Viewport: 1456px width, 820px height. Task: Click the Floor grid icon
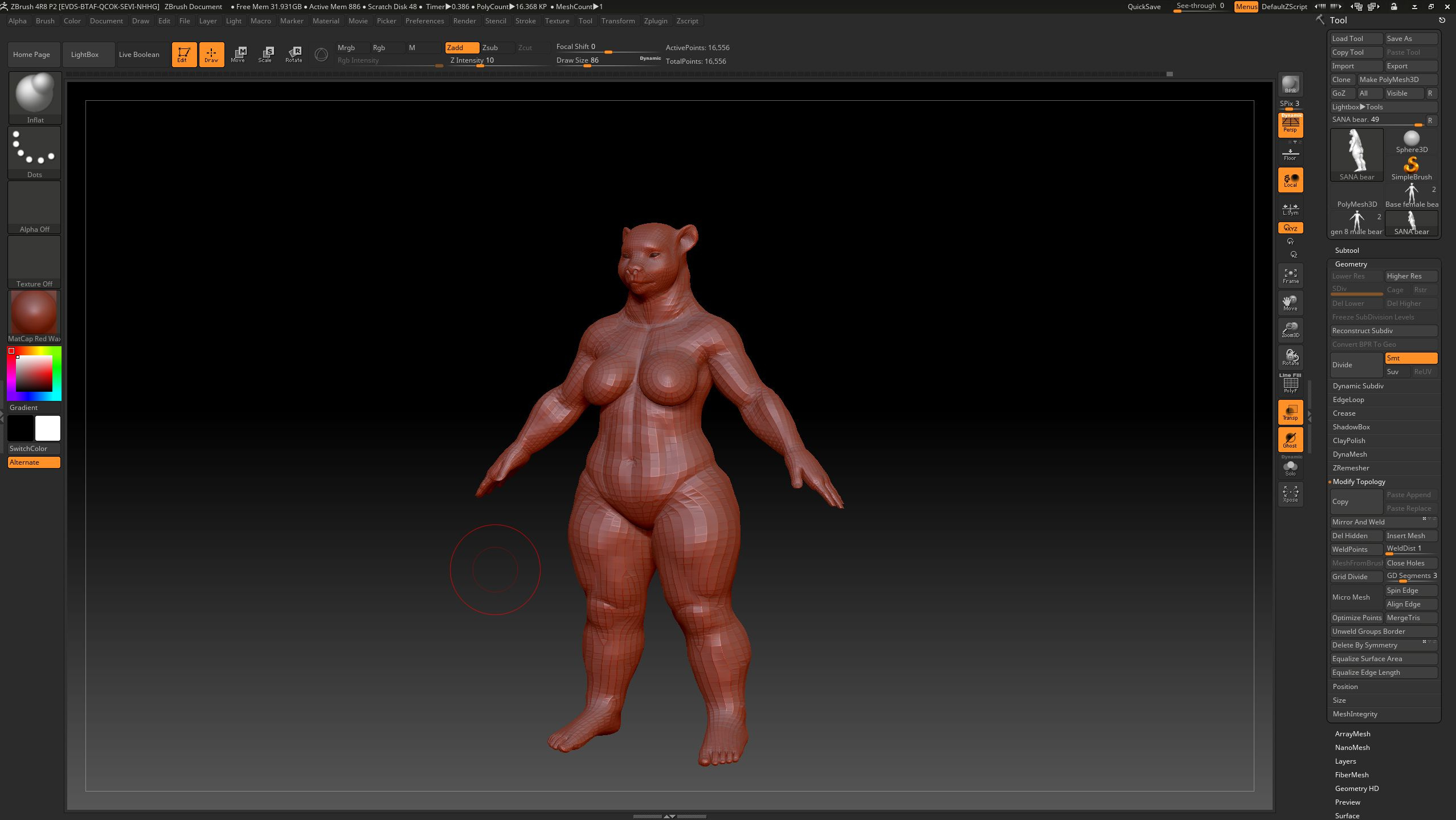[x=1290, y=154]
